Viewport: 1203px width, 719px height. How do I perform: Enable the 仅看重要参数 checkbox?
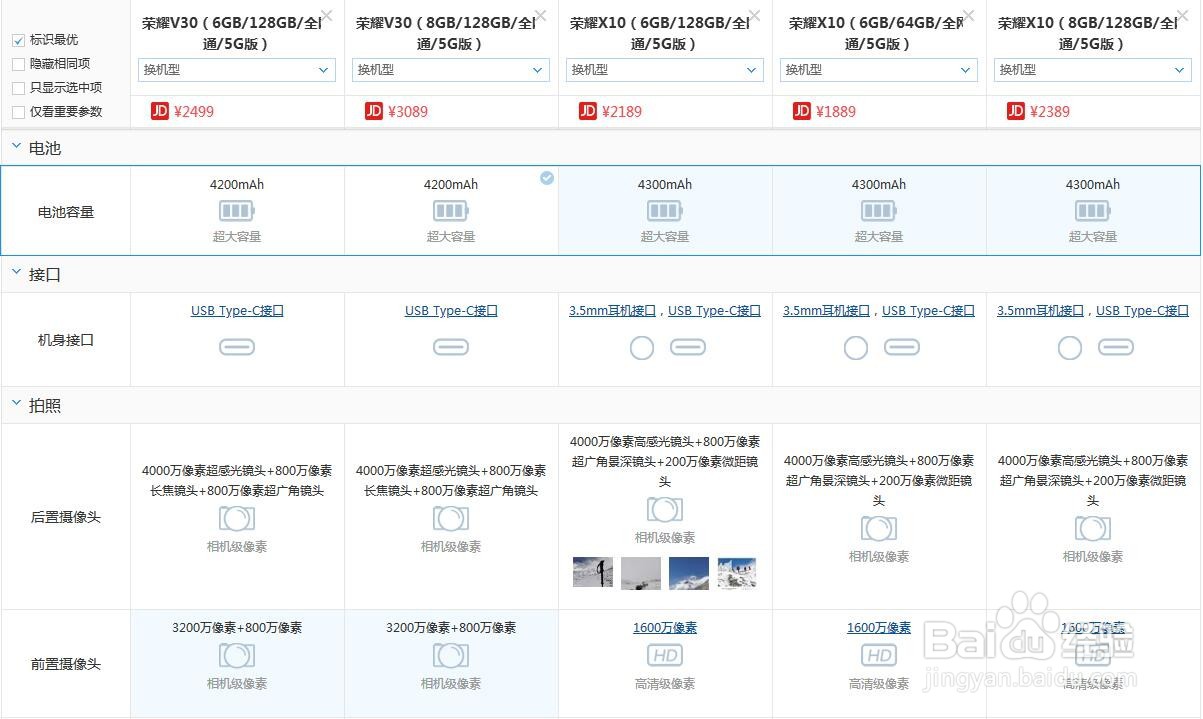18,112
